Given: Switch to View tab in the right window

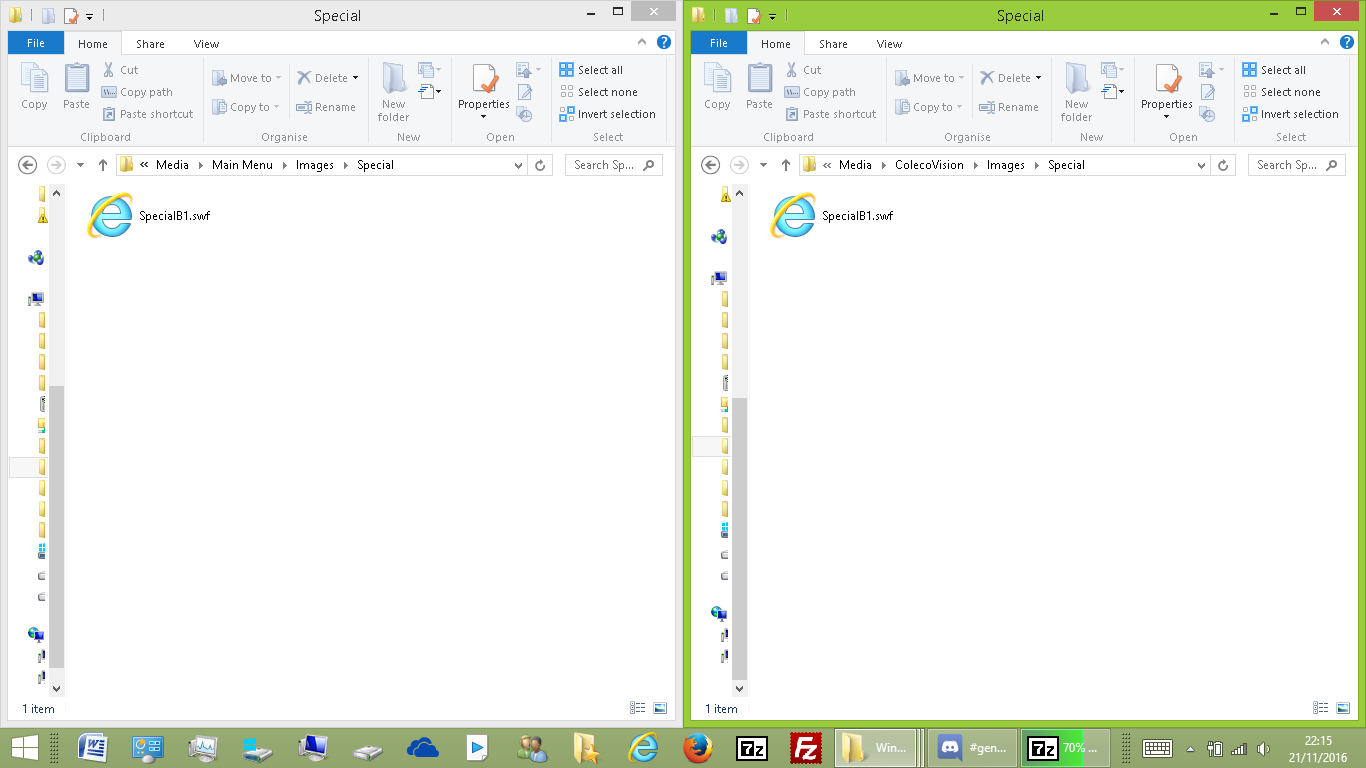Looking at the screenshot, I should pos(889,44).
